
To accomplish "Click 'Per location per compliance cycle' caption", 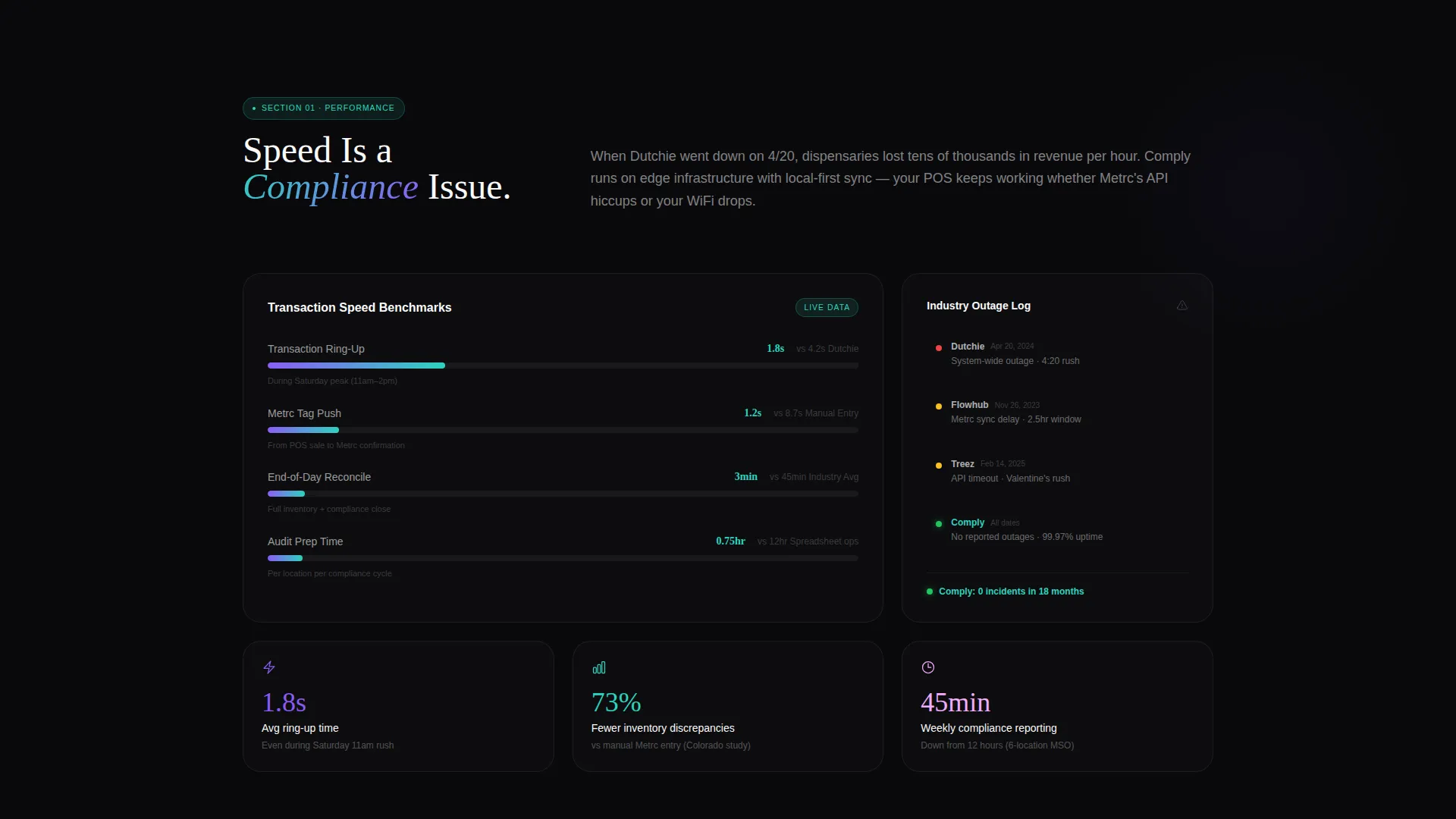I will [330, 573].
